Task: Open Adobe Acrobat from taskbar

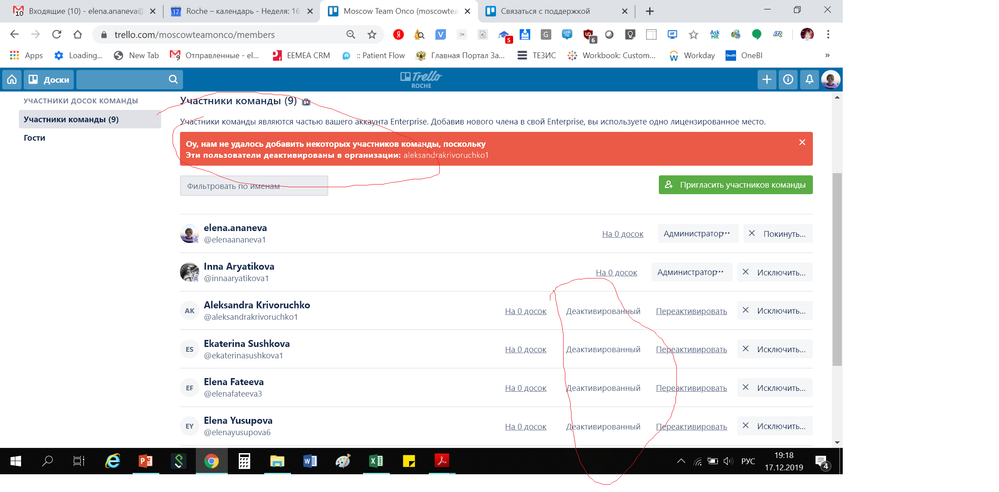Action: tap(442, 461)
